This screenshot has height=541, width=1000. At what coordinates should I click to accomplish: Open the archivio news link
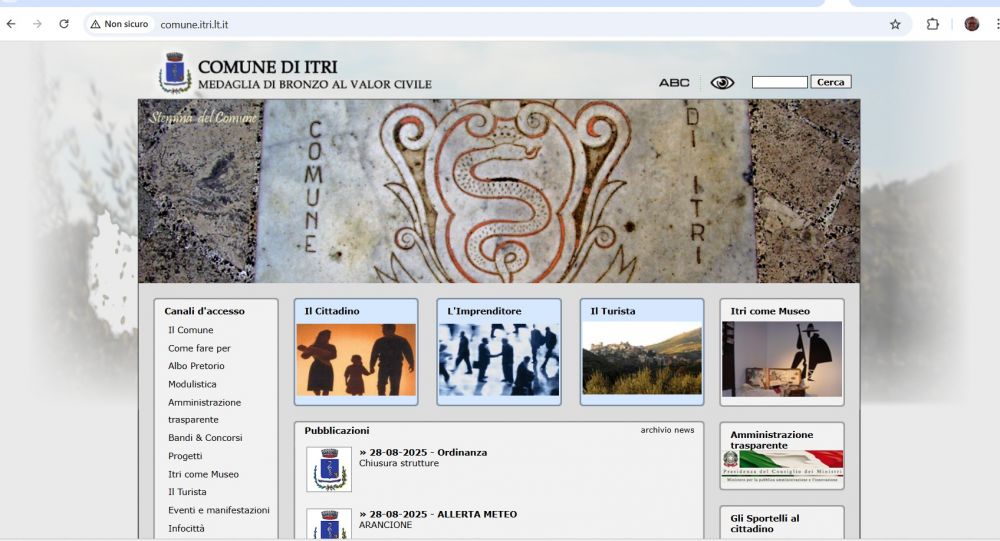[x=667, y=430]
